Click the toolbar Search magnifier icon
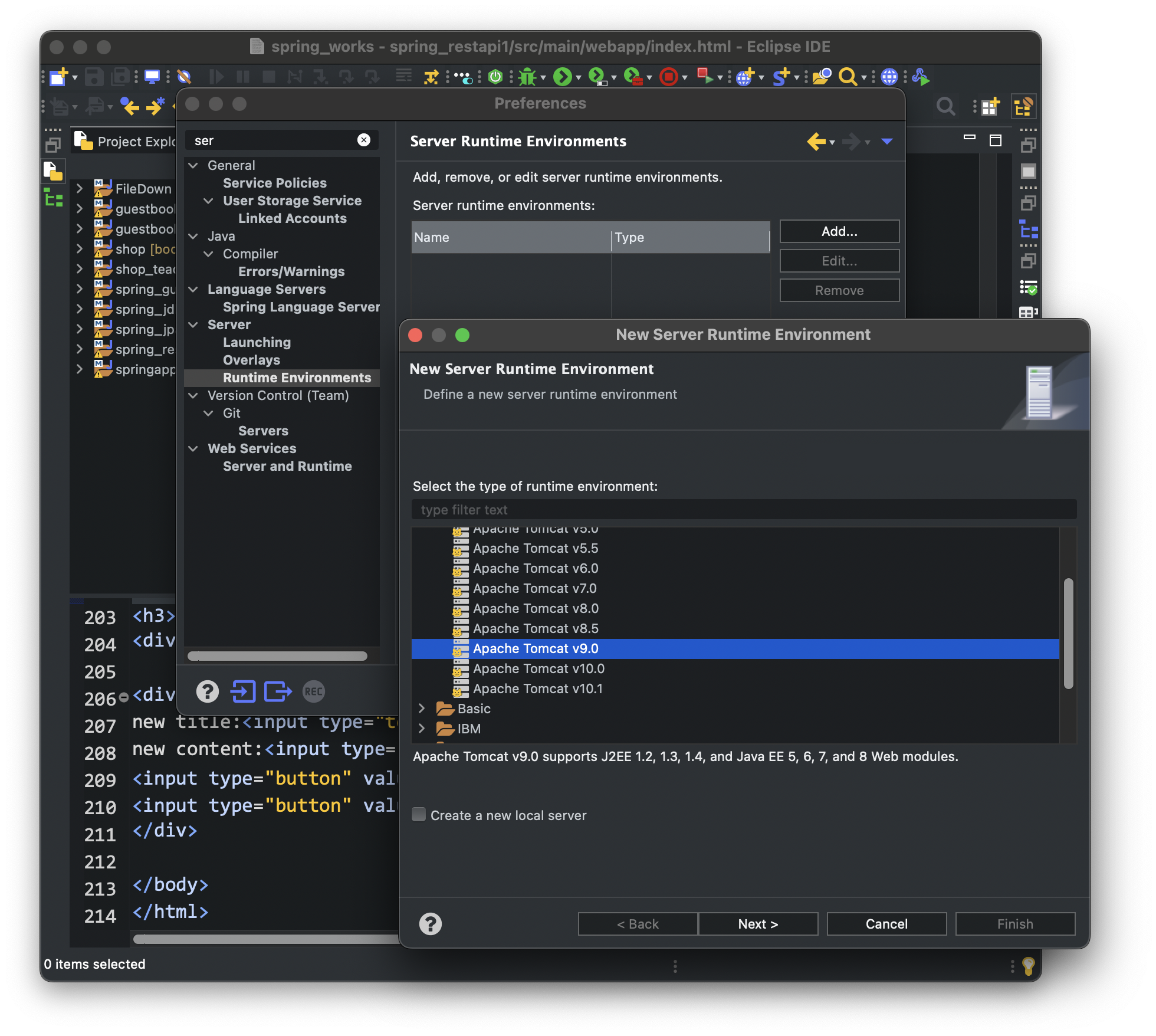1156x1036 pixels. tap(847, 77)
